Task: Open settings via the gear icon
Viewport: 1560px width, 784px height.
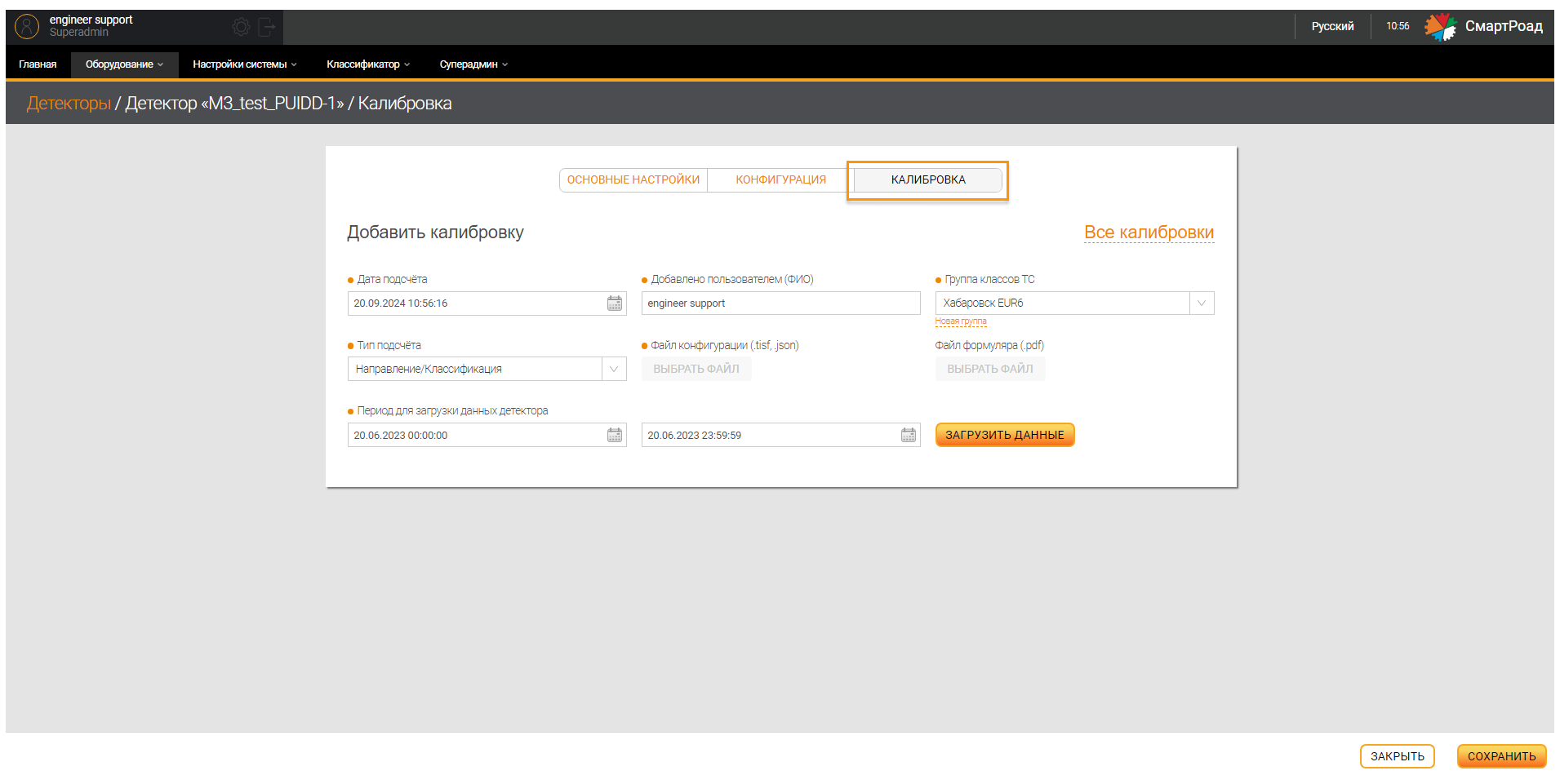Action: click(x=241, y=27)
